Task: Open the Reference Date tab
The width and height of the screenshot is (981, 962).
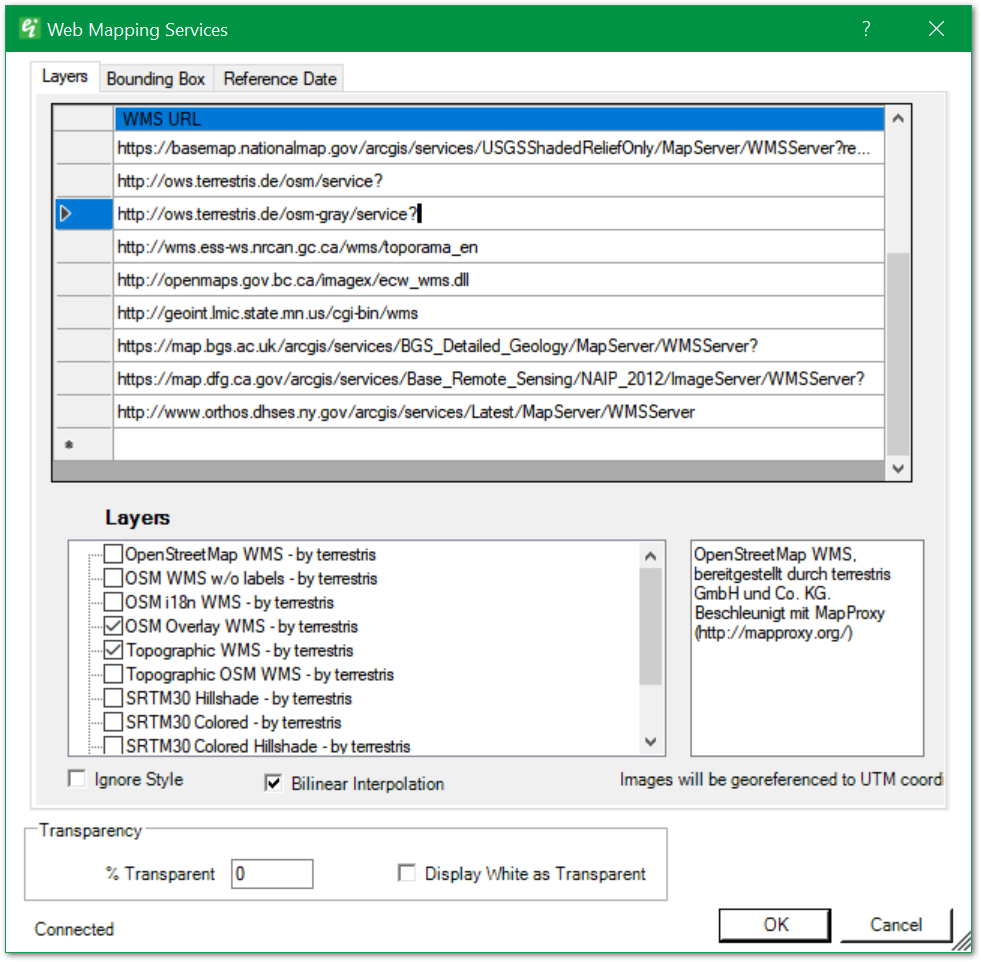Action: pyautogui.click(x=280, y=79)
